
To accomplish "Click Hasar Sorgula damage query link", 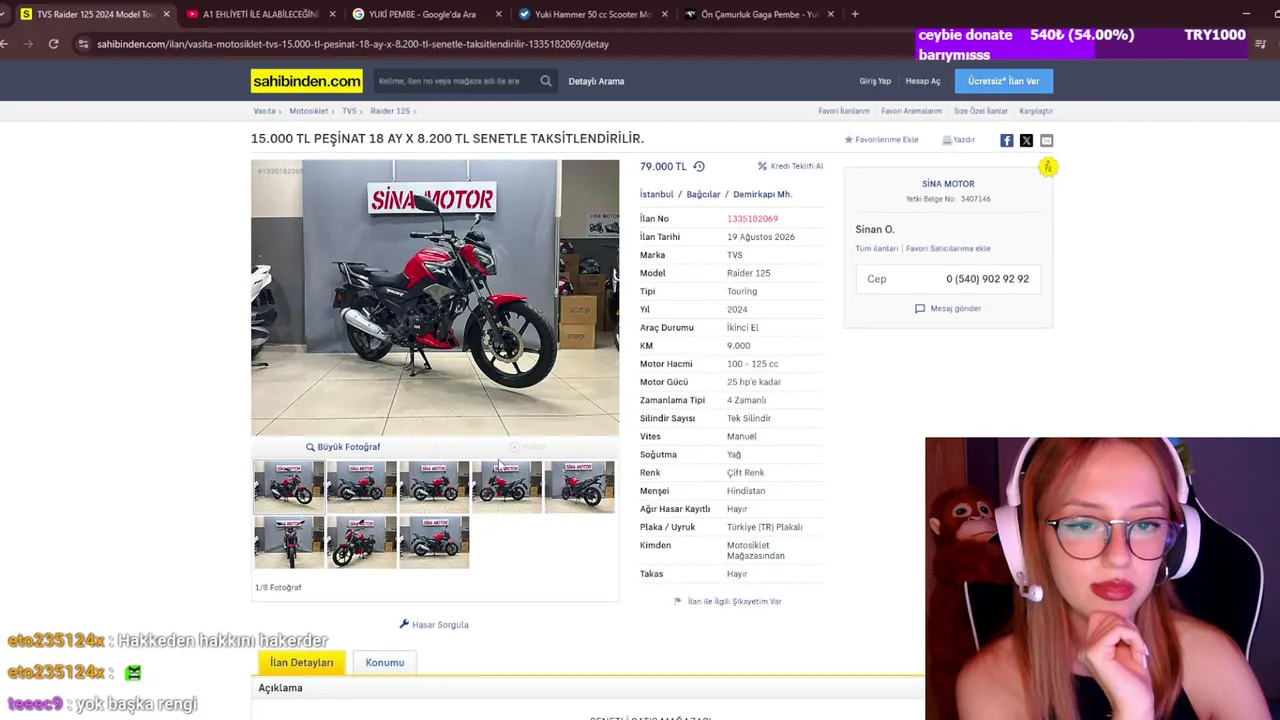I will [x=434, y=625].
